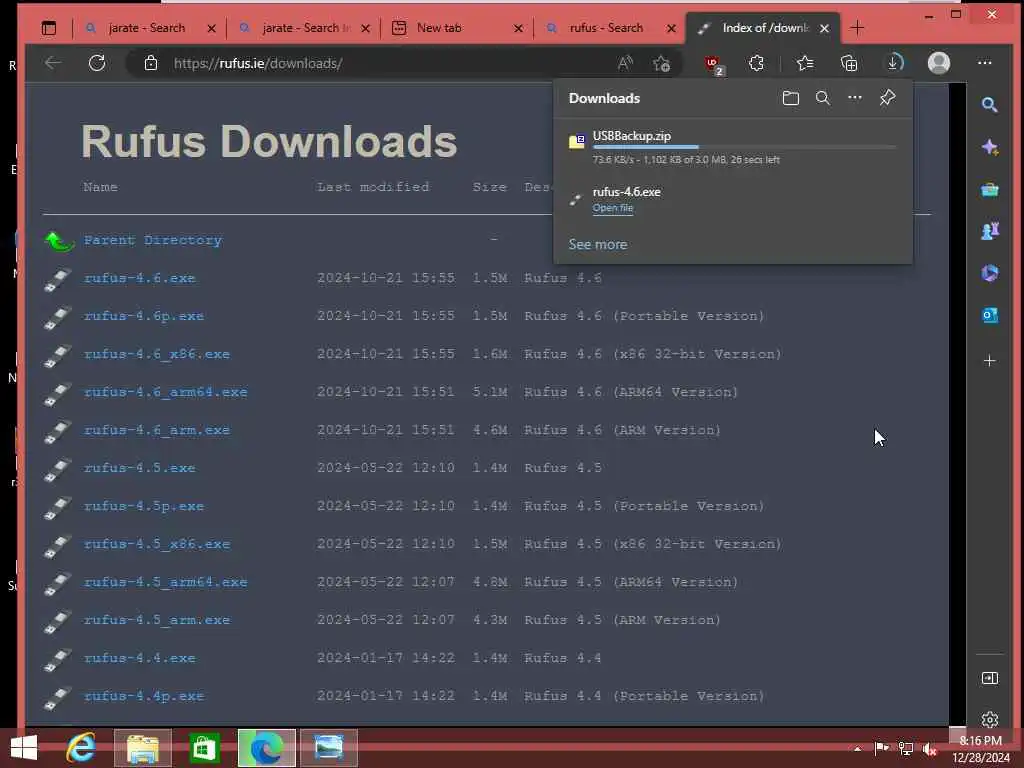Open the tab actions menu icon
This screenshot has height=768, width=1024.
[x=49, y=28]
